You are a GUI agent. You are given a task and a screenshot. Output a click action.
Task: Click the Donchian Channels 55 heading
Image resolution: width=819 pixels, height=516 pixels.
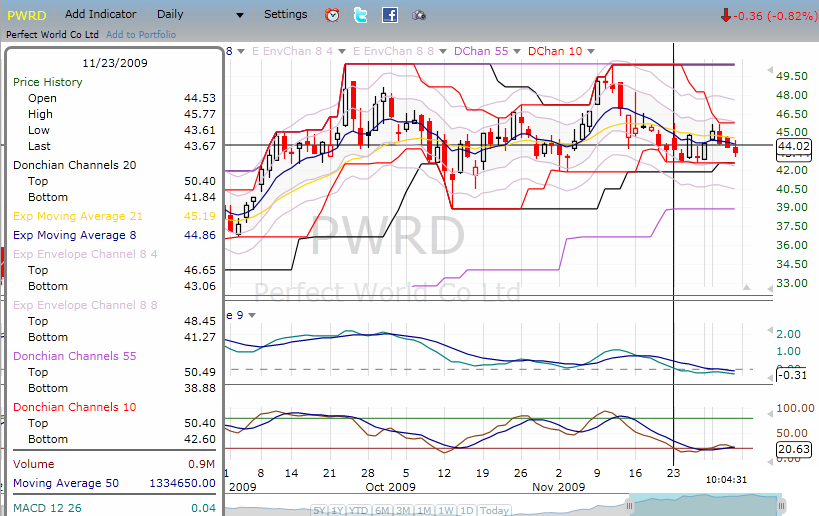[x=75, y=356]
